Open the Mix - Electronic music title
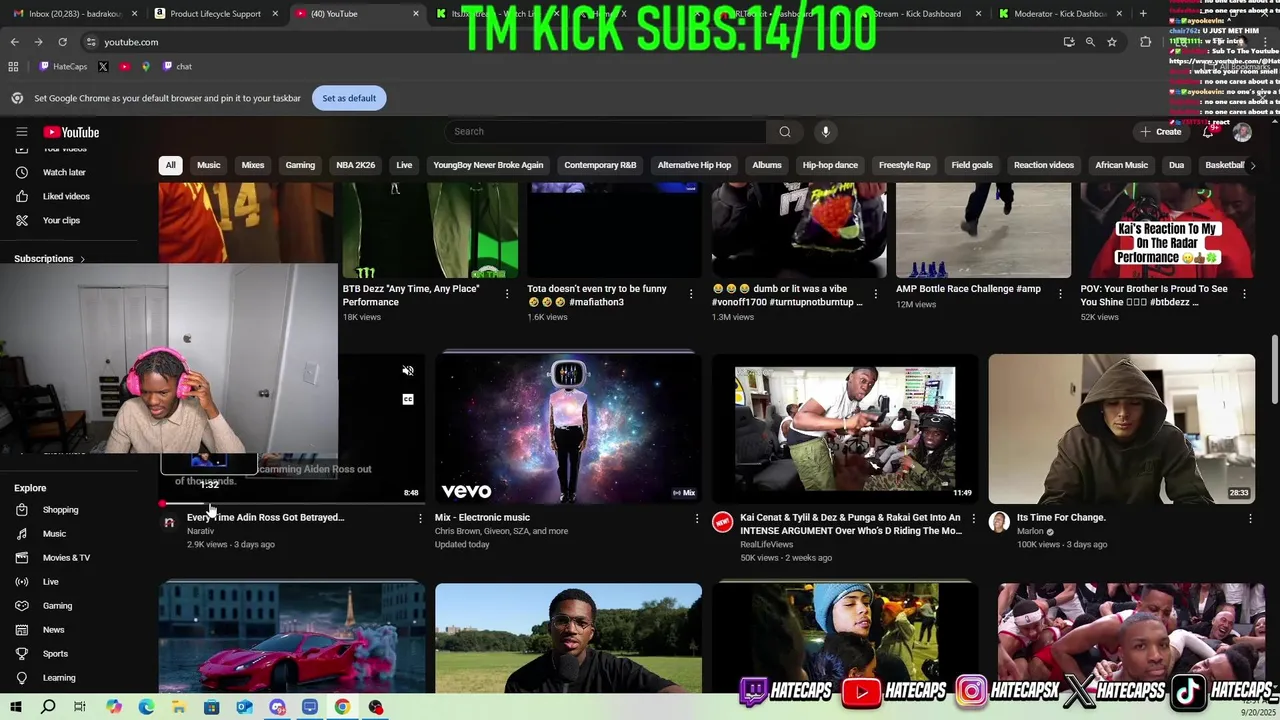The width and height of the screenshot is (1280, 720). point(482,517)
